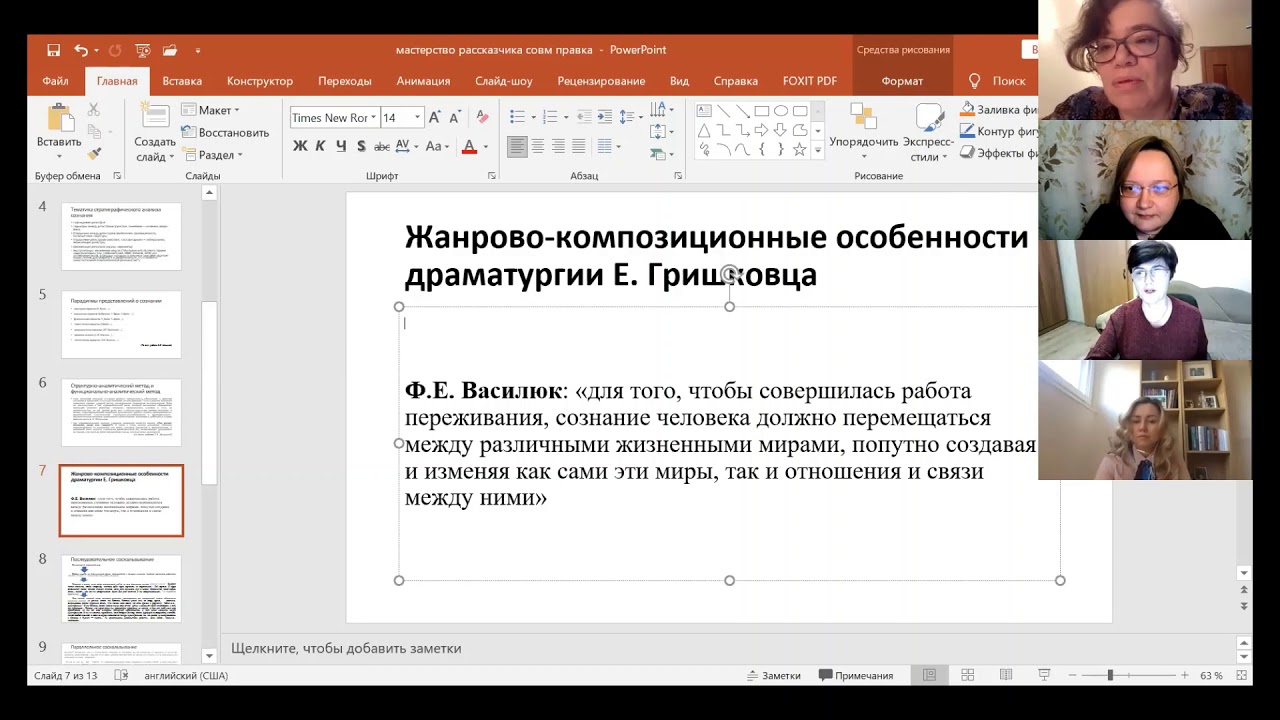Open the Макет layout dropdown
Image resolution: width=1280 pixels, height=720 pixels.
click(x=211, y=110)
